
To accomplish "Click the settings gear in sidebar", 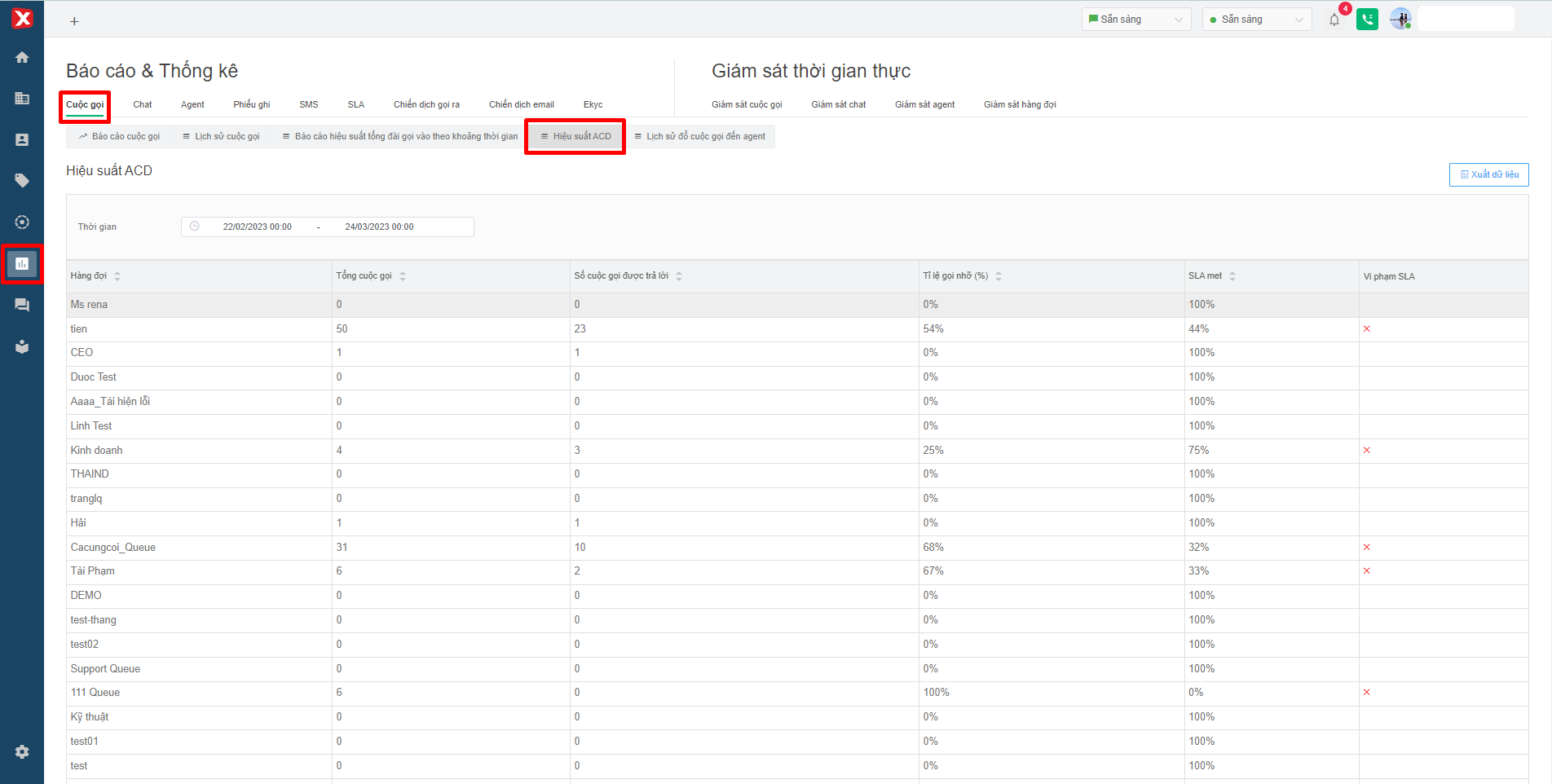I will (x=22, y=751).
